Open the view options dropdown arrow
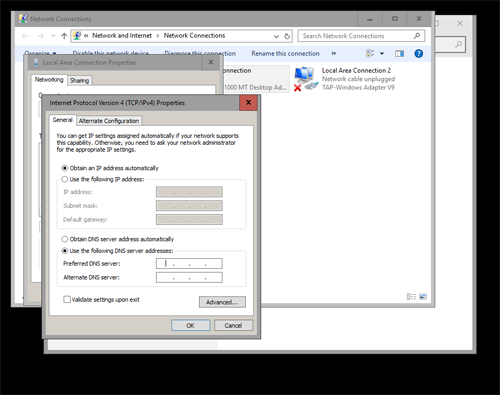This screenshot has width=500, height=395. tap(382, 53)
